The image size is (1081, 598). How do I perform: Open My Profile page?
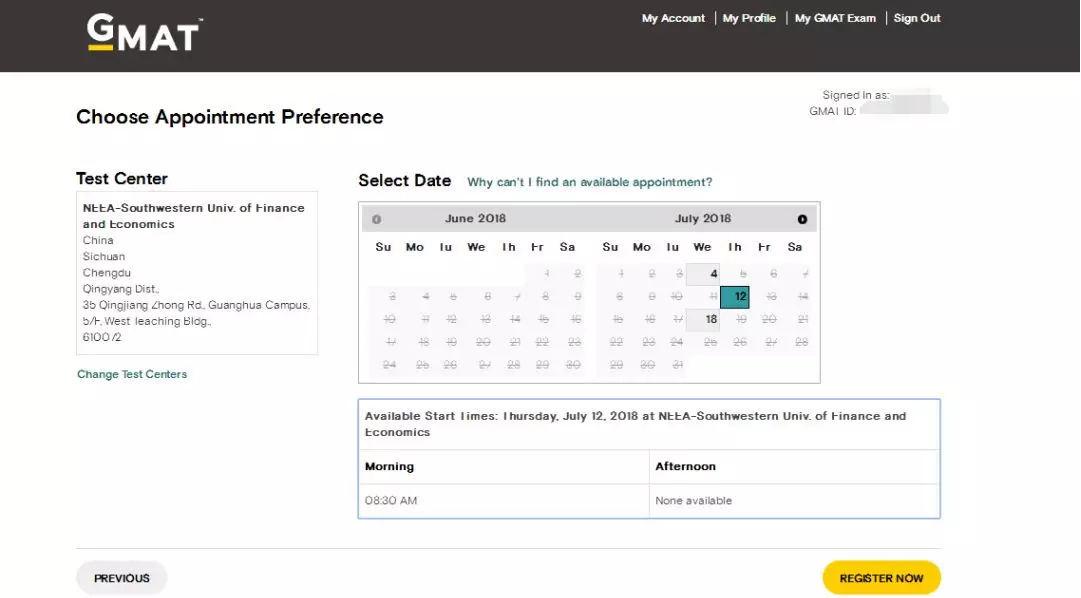[749, 18]
